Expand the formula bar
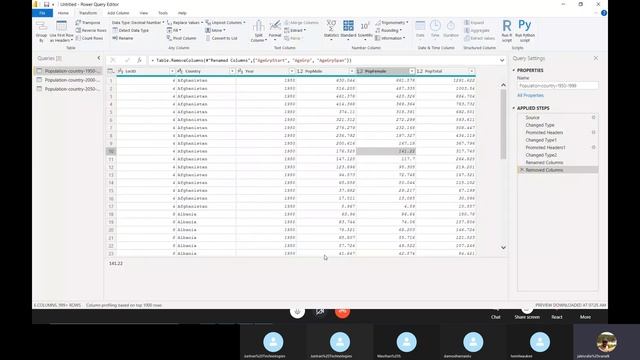Image resolution: width=640 pixels, height=360 pixels. tap(502, 60)
